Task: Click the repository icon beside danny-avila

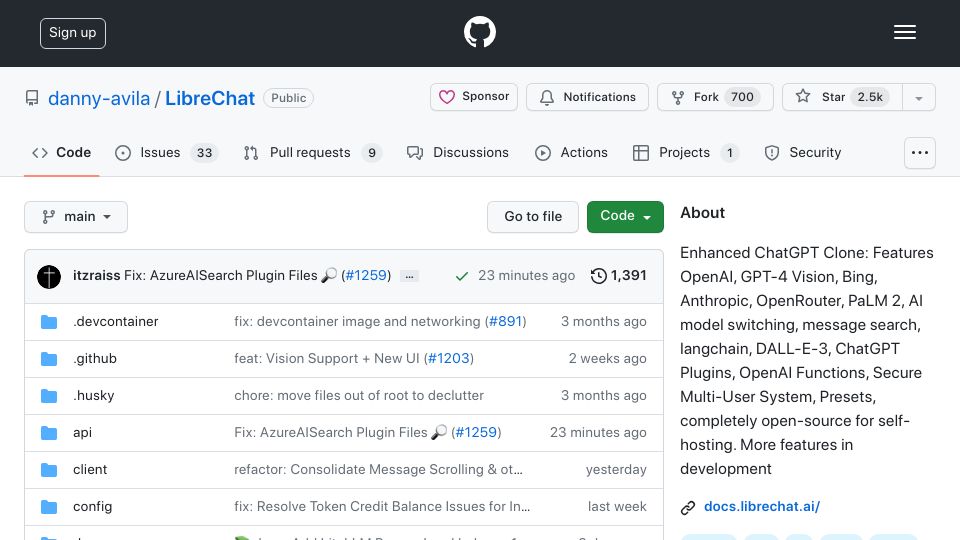Action: click(32, 98)
